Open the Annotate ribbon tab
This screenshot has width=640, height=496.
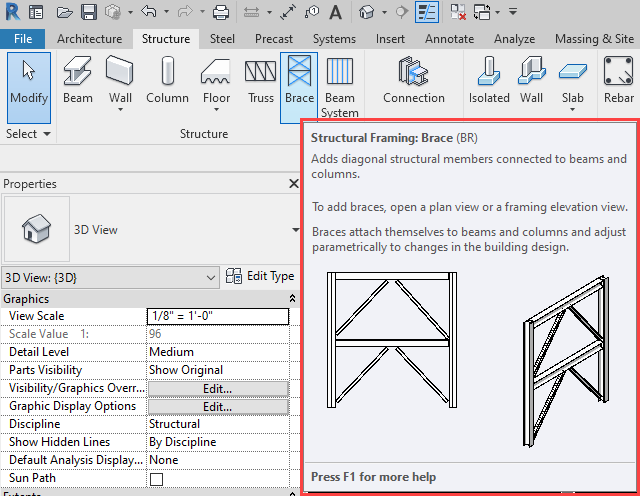[x=450, y=39]
